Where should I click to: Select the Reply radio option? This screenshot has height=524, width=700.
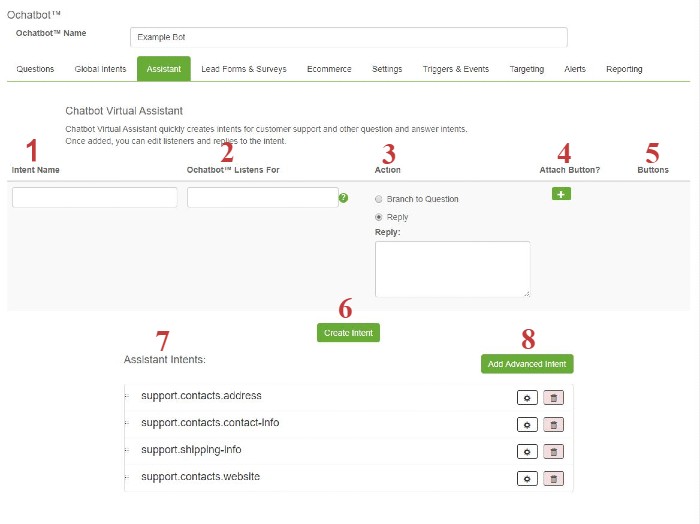379,217
